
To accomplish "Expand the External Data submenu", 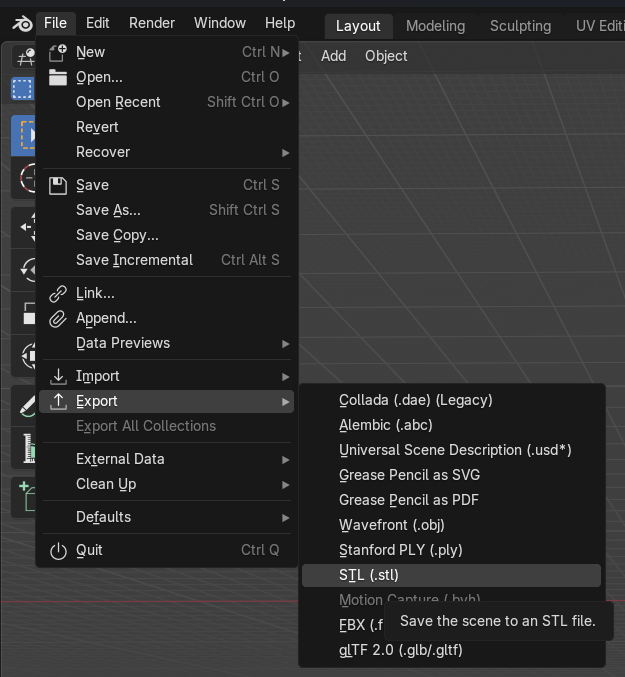I will (x=167, y=459).
